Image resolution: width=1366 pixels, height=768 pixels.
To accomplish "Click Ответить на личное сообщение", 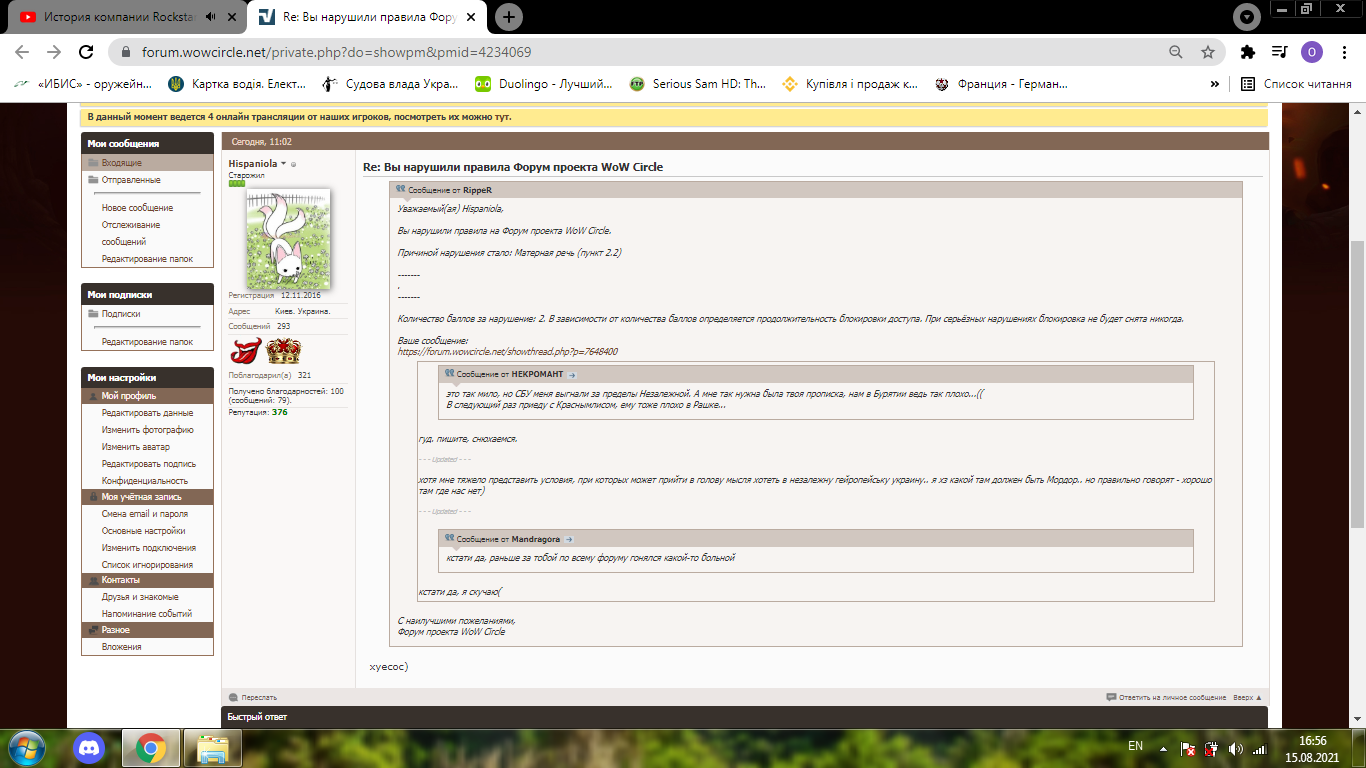I will click(x=1172, y=697).
